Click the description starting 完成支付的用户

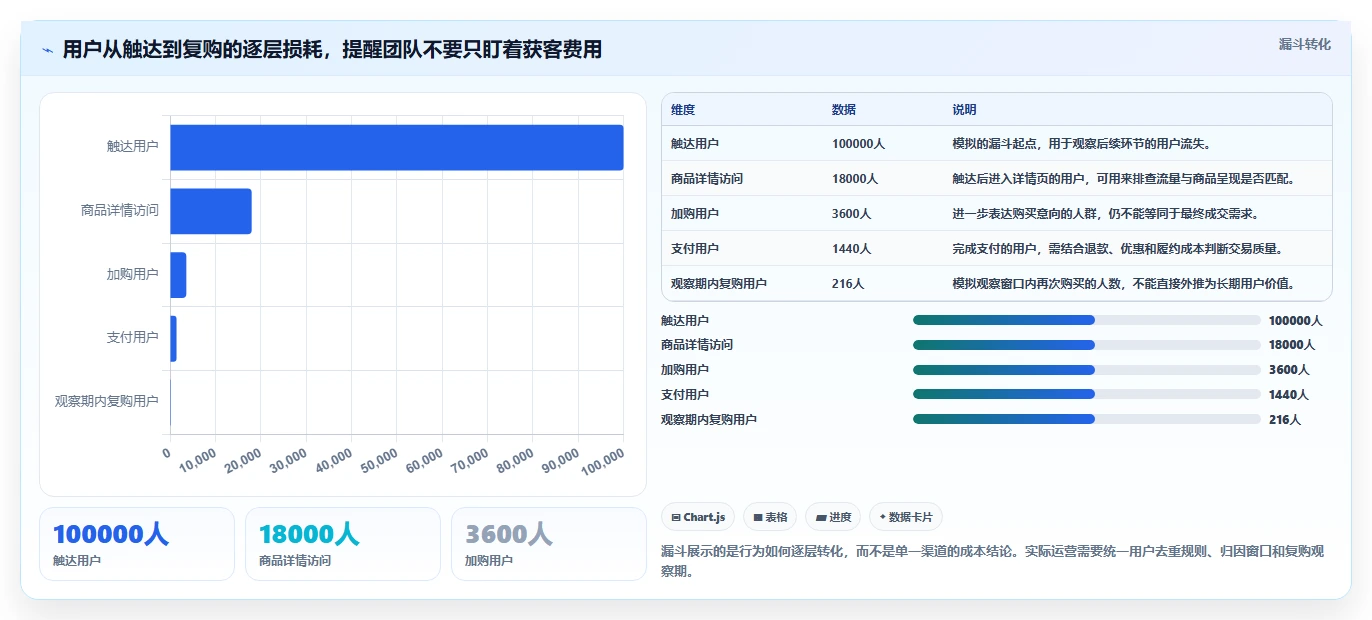click(x=1117, y=249)
